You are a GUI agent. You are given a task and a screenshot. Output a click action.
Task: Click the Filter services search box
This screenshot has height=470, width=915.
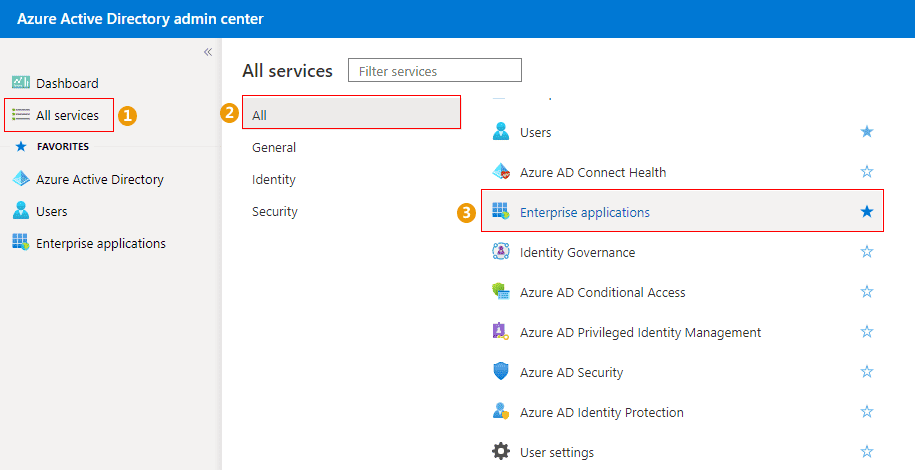pyautogui.click(x=435, y=71)
